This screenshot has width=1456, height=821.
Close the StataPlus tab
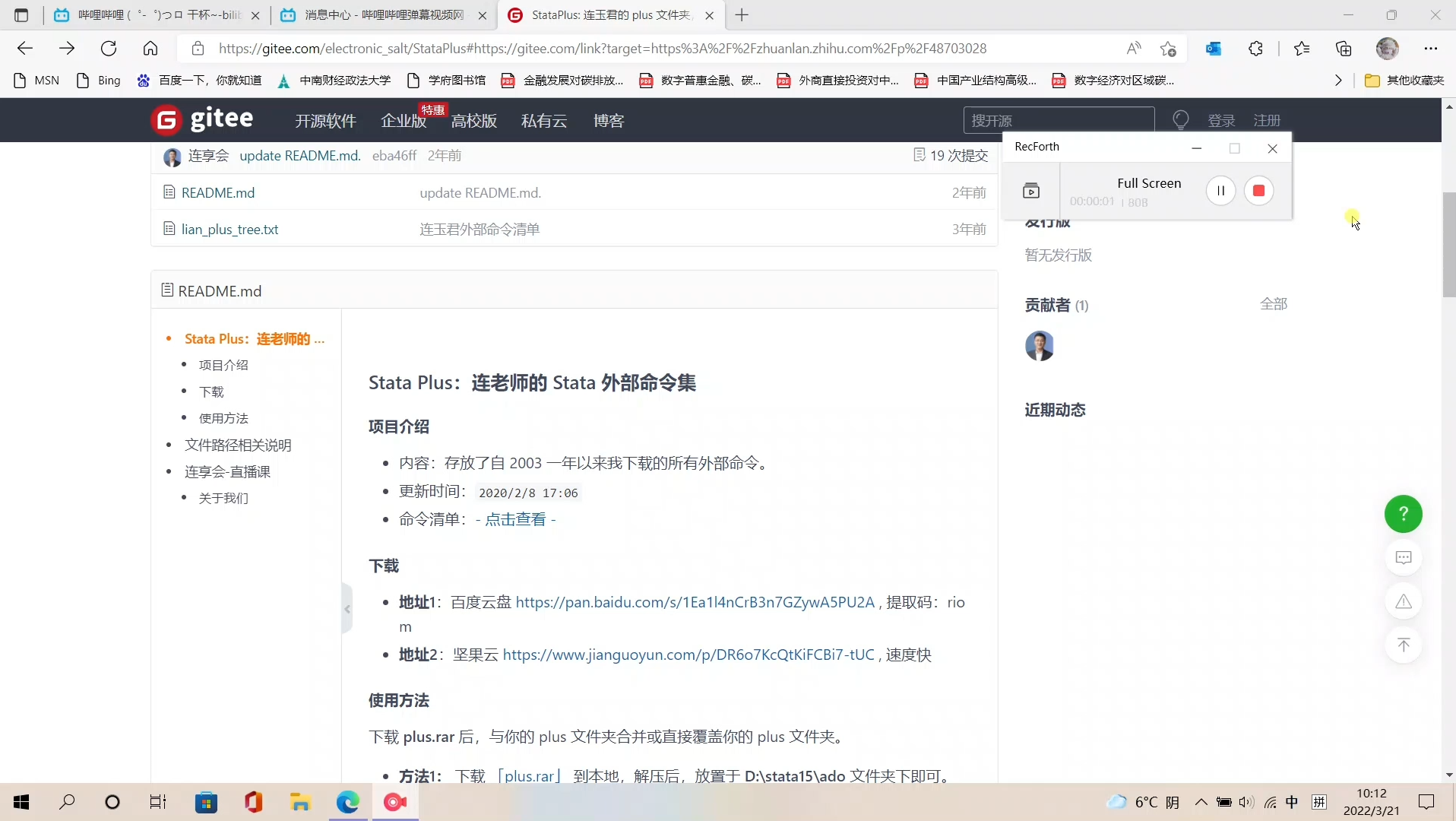coord(709,15)
